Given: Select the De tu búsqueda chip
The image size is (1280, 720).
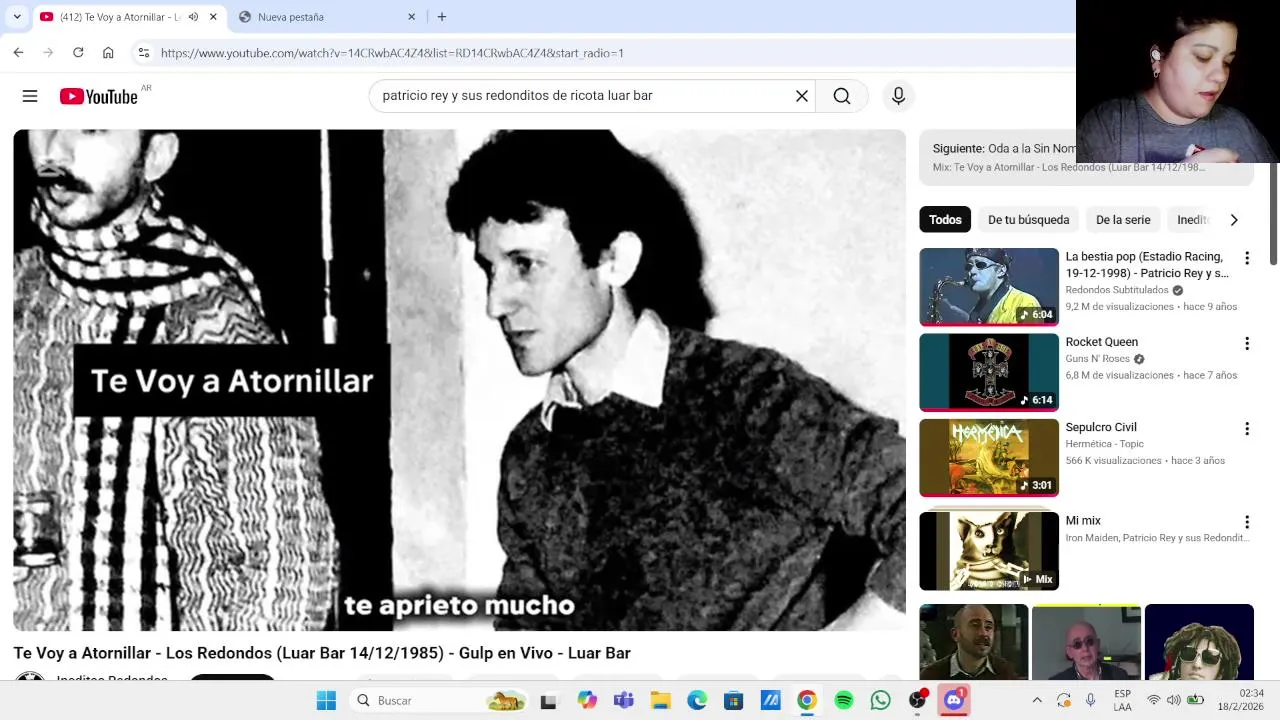Looking at the screenshot, I should click(1028, 220).
